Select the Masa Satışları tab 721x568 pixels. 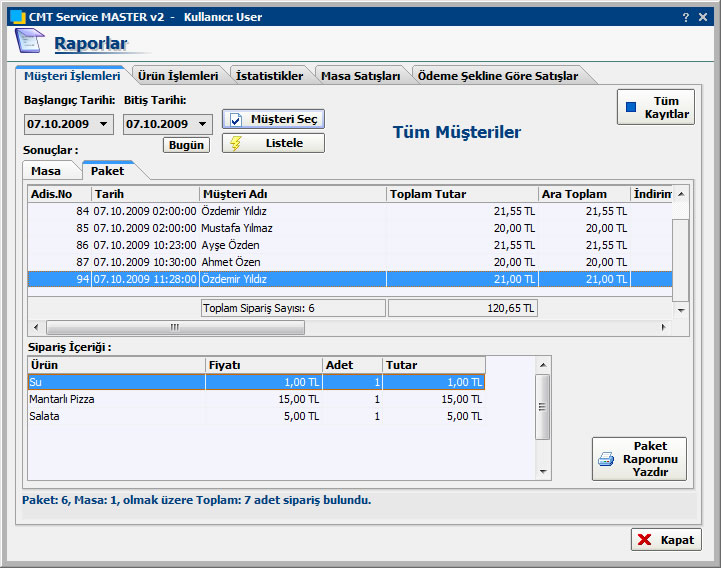[360, 76]
